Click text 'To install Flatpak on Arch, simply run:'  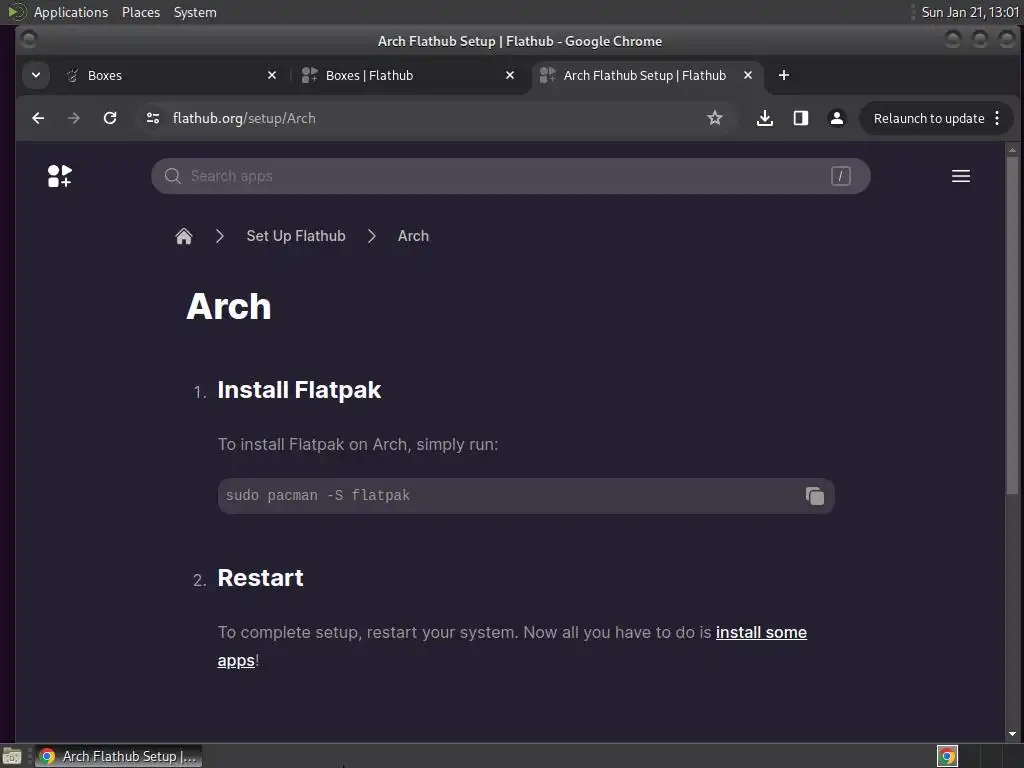point(358,445)
